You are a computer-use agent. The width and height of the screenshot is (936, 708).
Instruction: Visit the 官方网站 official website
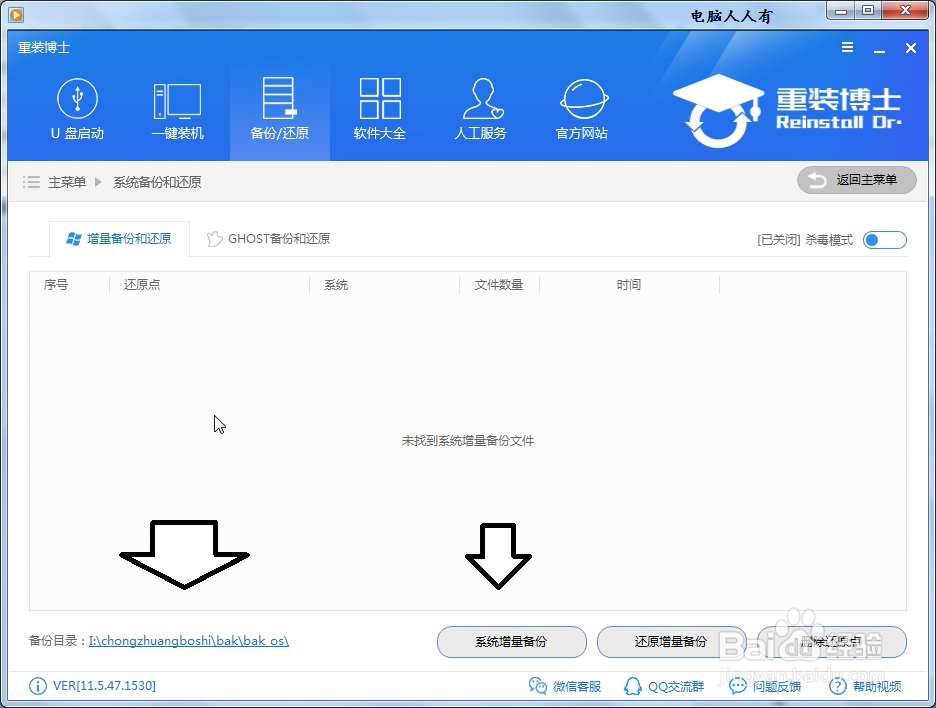[x=582, y=110]
